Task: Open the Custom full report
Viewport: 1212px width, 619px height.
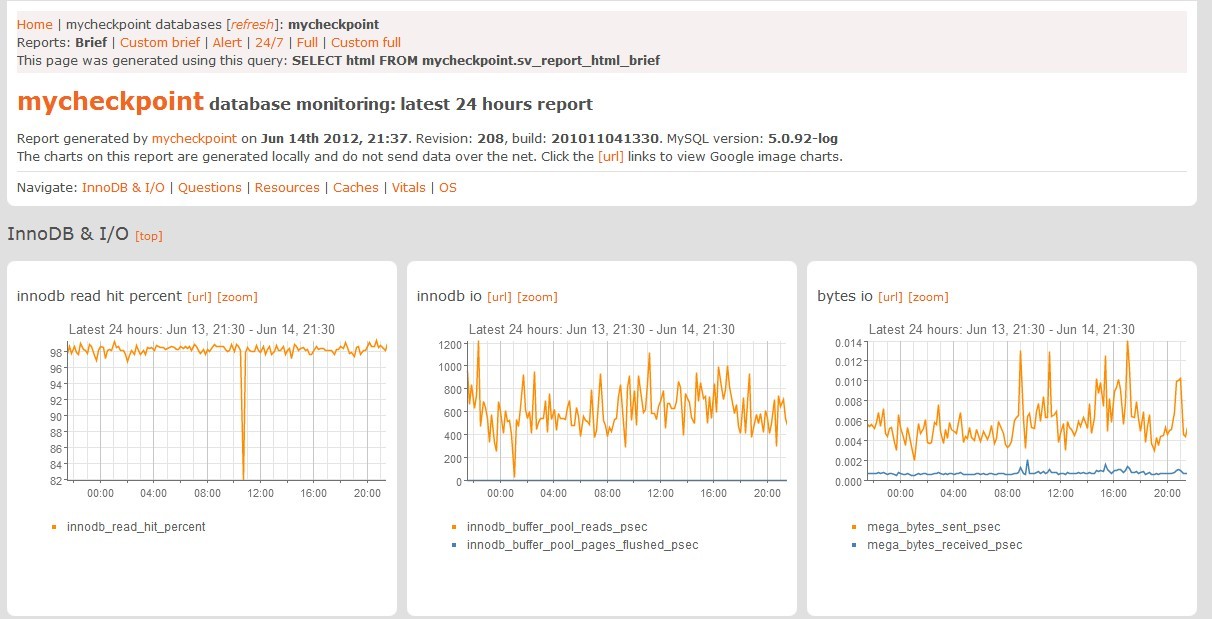Action: tap(366, 42)
